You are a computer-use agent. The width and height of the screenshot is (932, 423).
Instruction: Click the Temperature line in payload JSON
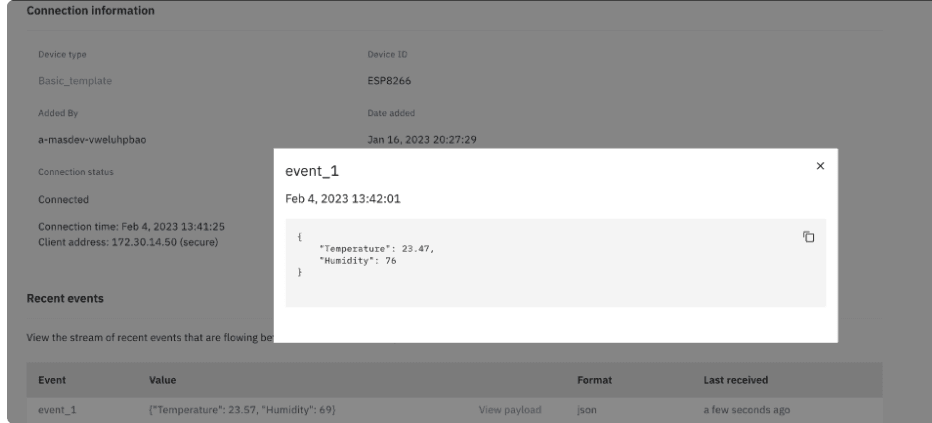click(377, 249)
